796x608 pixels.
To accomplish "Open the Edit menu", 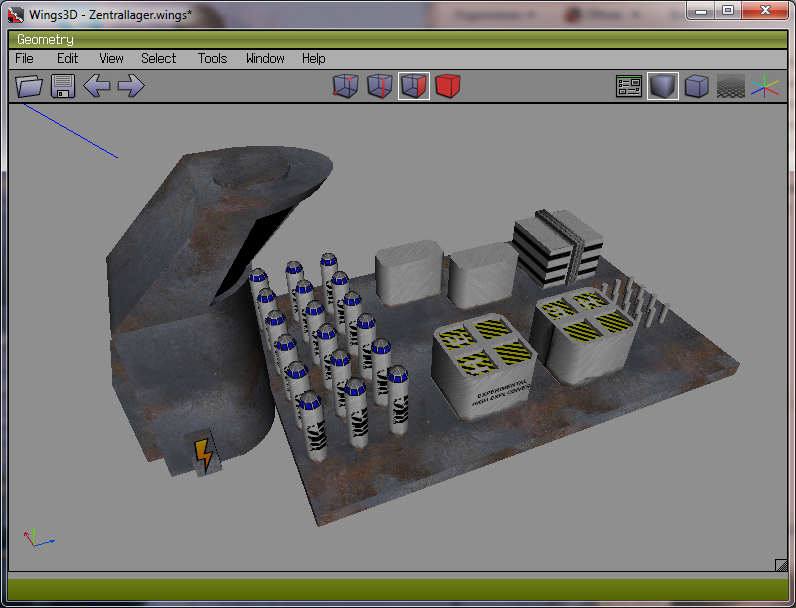I will [67, 59].
